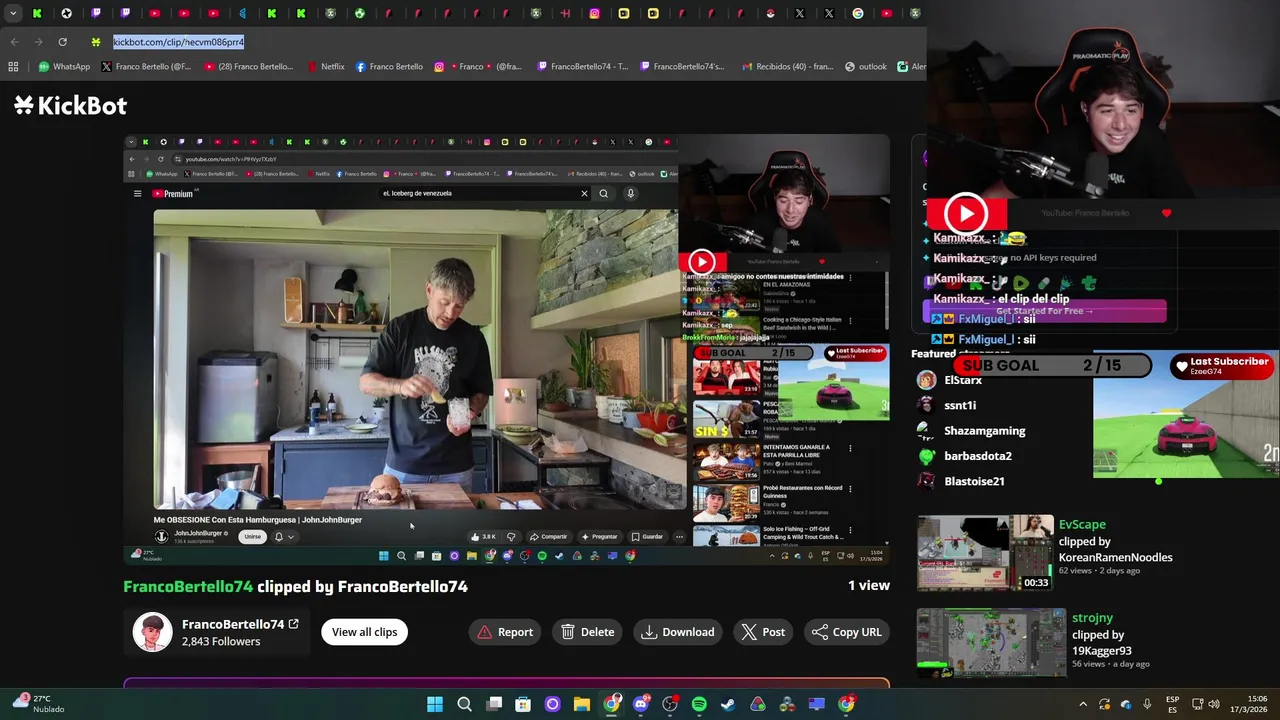Viewport: 1280px width, 720px height.
Task: Open Steam from the taskbar
Action: [728, 704]
